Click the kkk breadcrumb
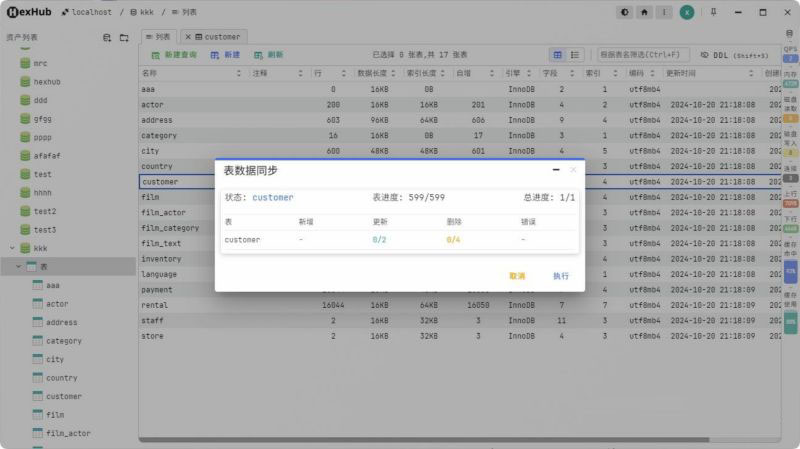The image size is (800, 449). coord(142,12)
